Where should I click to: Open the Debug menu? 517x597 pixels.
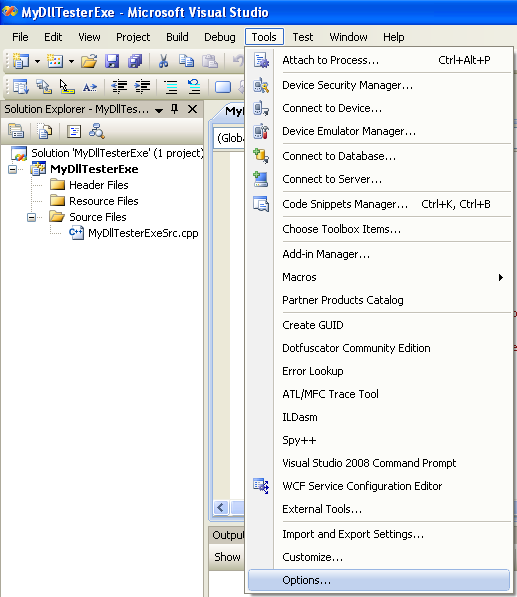click(x=220, y=37)
